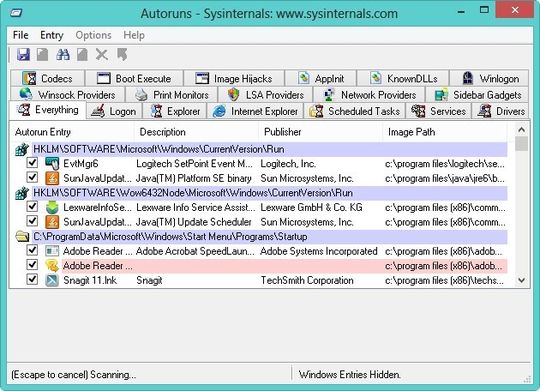Click the EvtMgr6 Logitech entry icon
The image size is (540, 391).
tap(52, 164)
